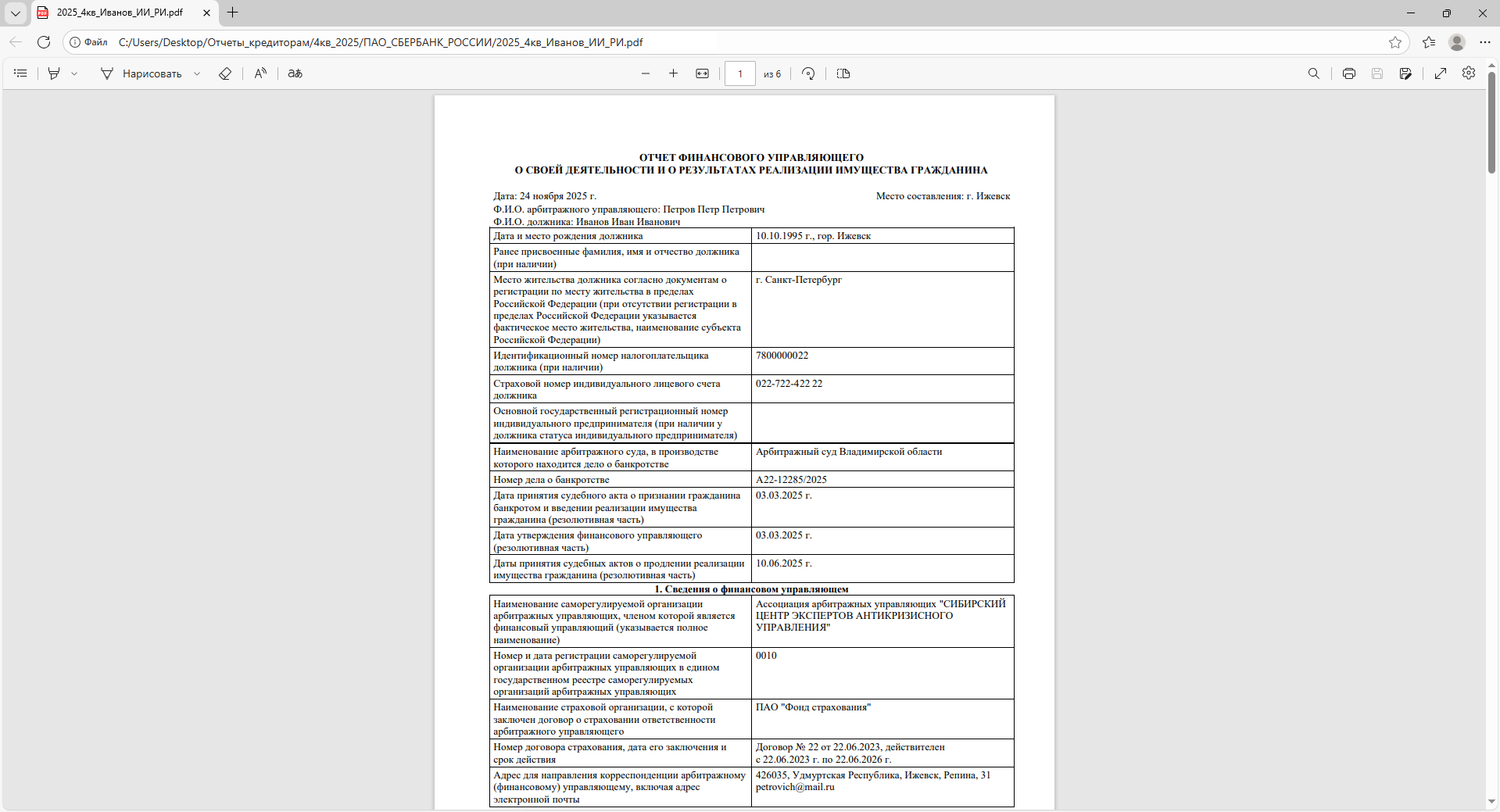1500x812 pixels.
Task: Click the Нарисовать draw button
Action: pyautogui.click(x=141, y=73)
